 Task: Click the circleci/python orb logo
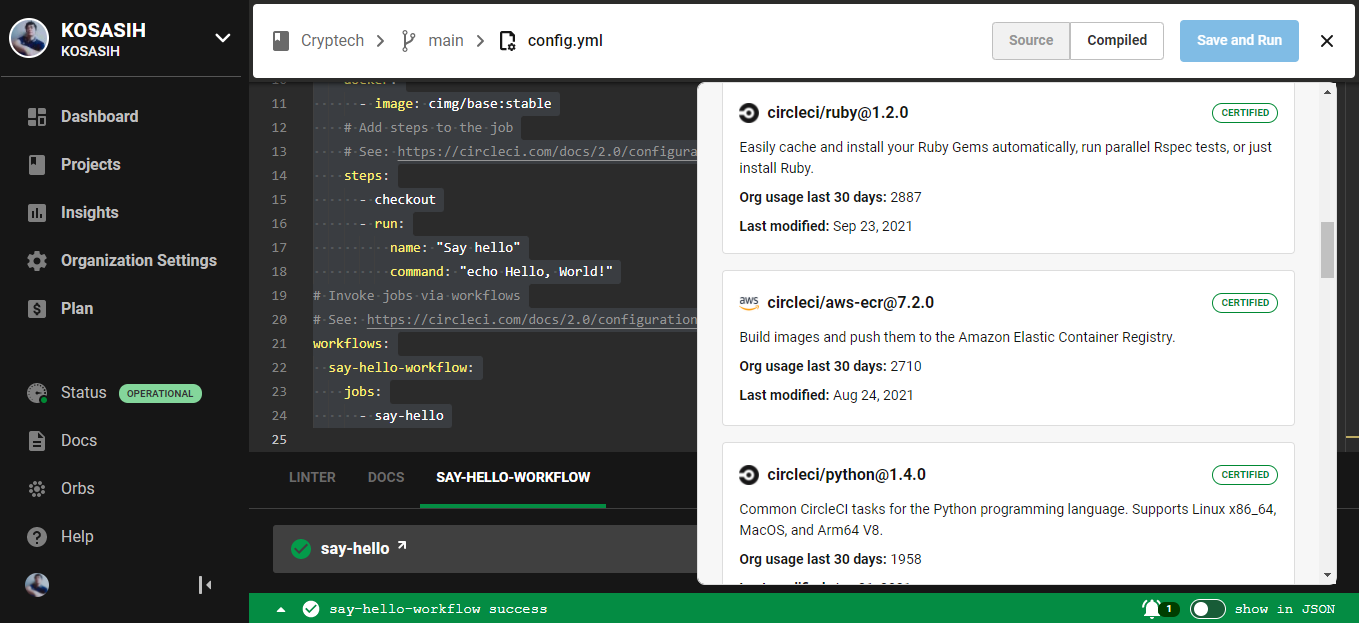pyautogui.click(x=749, y=475)
